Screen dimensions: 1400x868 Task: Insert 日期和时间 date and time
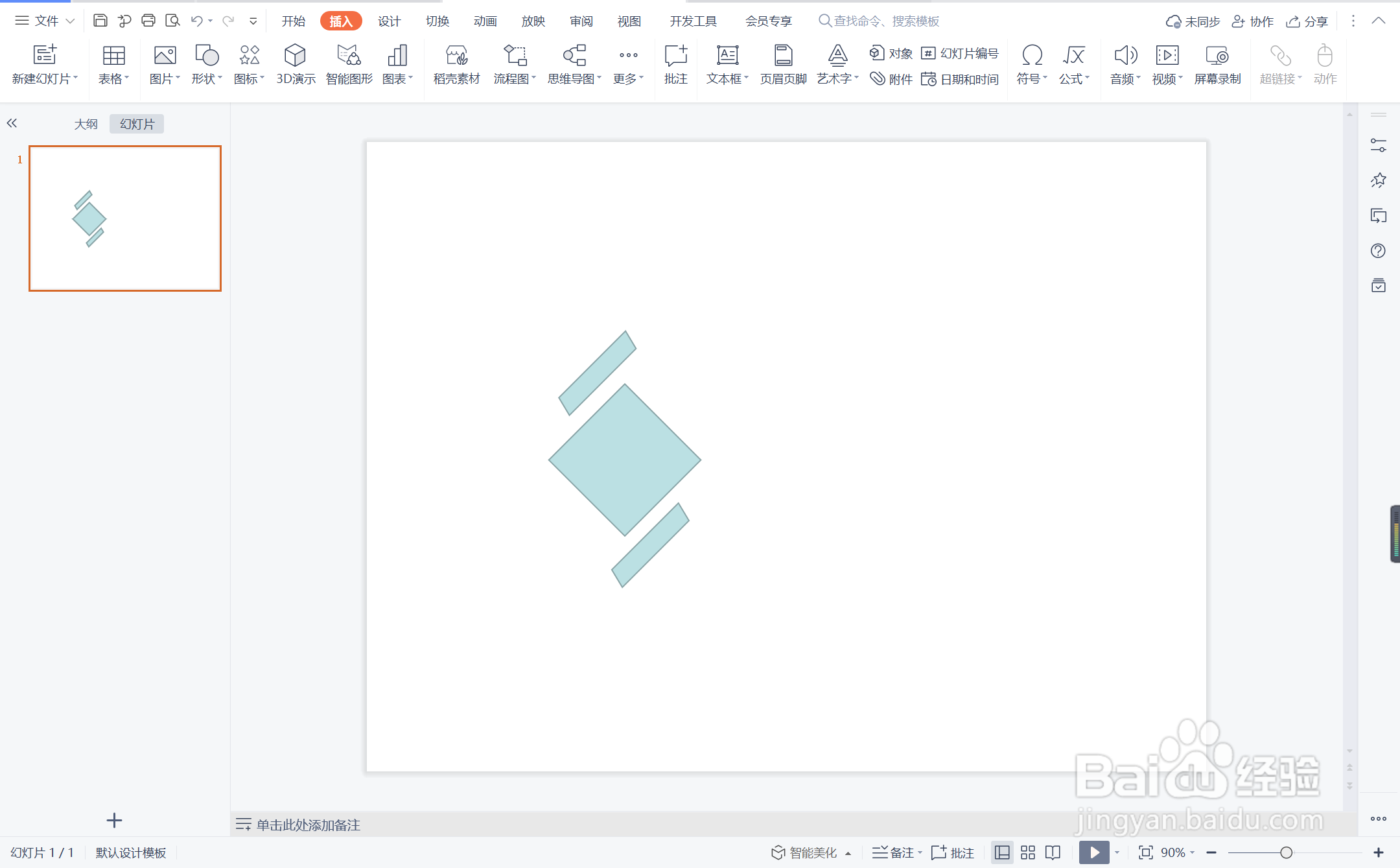[x=960, y=79]
